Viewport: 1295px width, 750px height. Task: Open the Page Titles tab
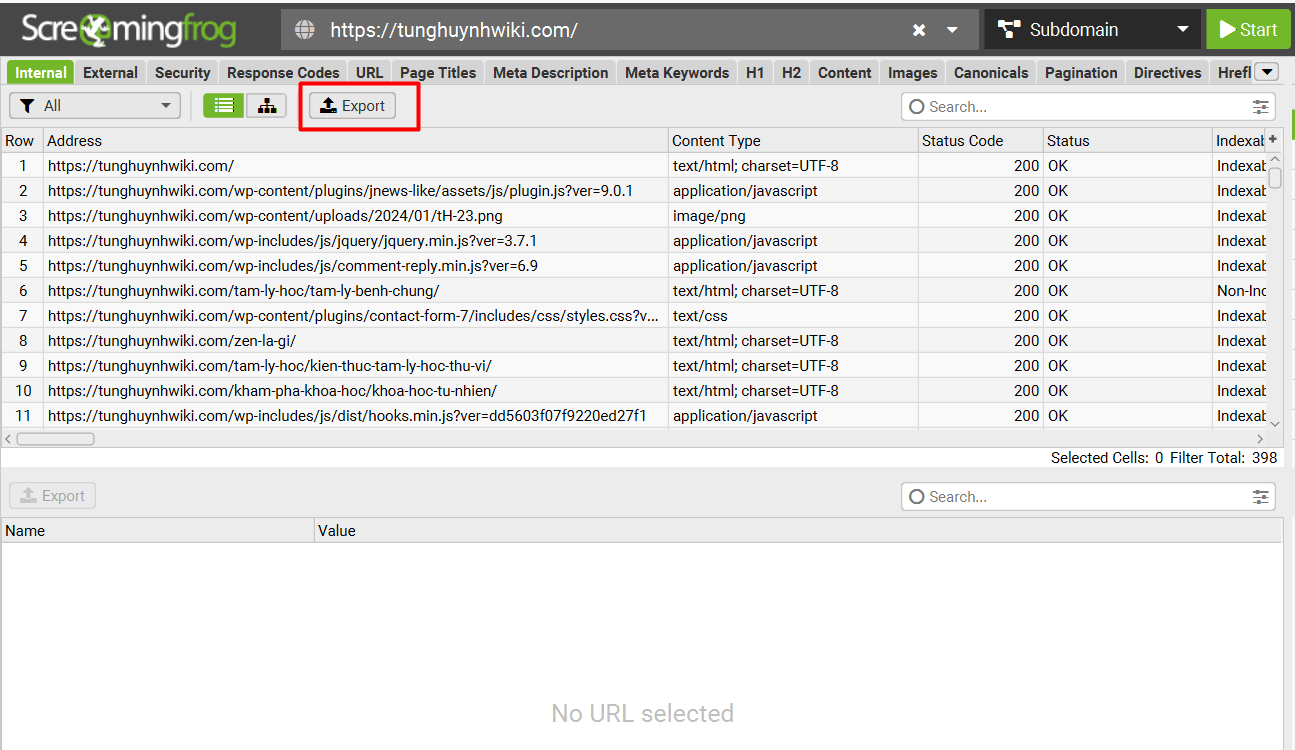pyautogui.click(x=438, y=73)
